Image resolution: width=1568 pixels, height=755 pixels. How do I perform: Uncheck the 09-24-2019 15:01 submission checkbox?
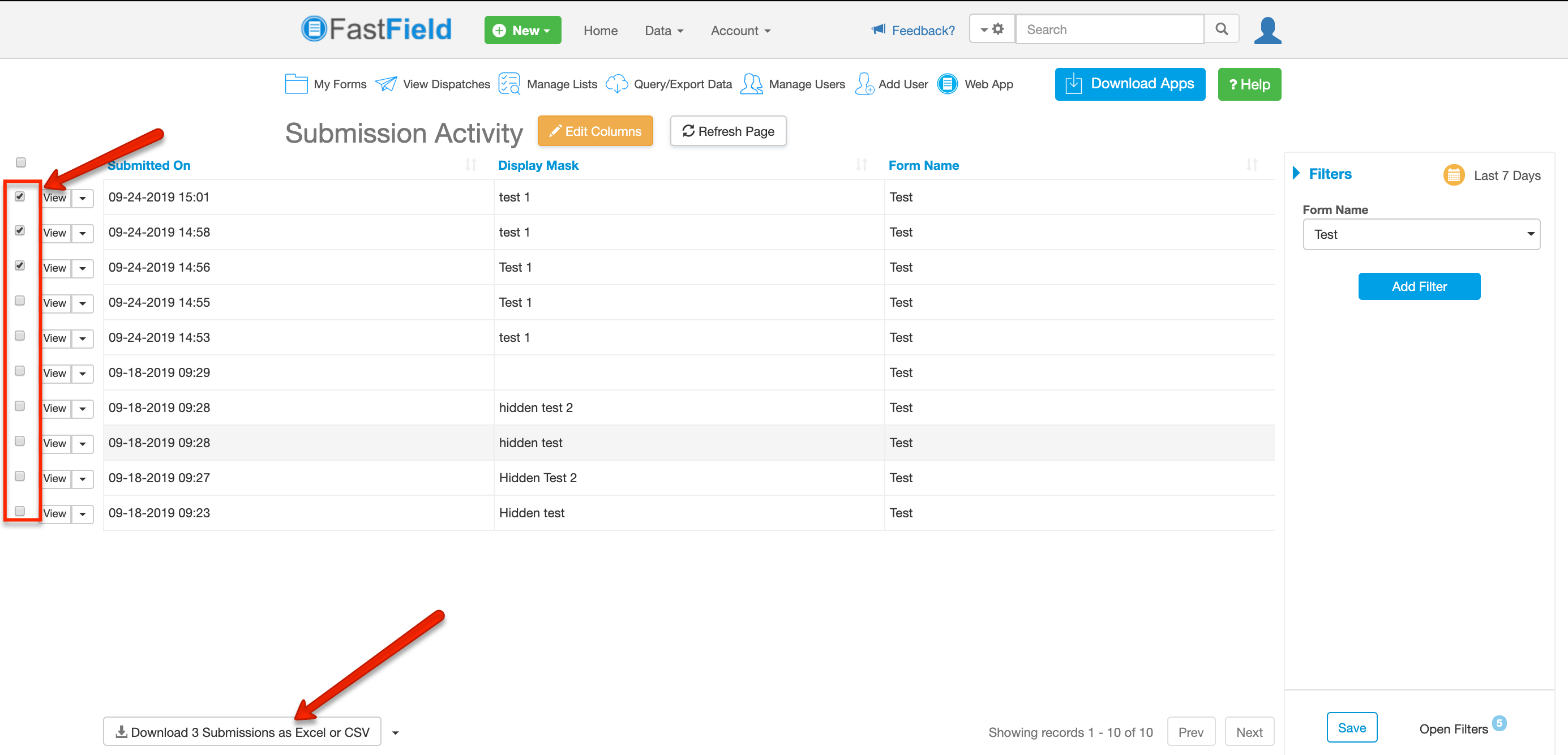(x=20, y=196)
